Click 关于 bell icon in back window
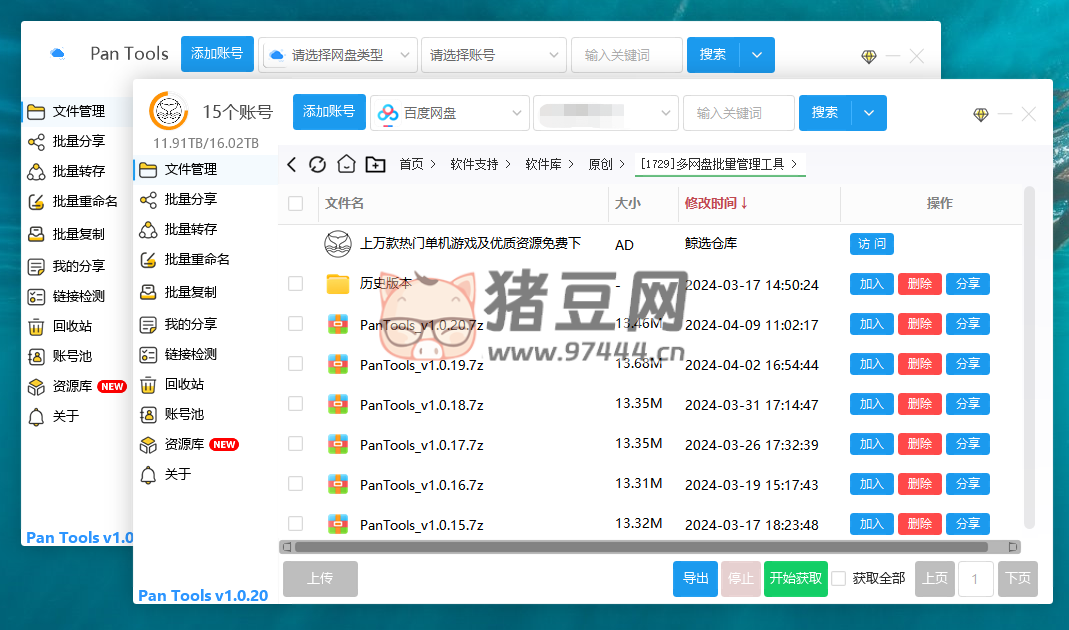 point(36,417)
